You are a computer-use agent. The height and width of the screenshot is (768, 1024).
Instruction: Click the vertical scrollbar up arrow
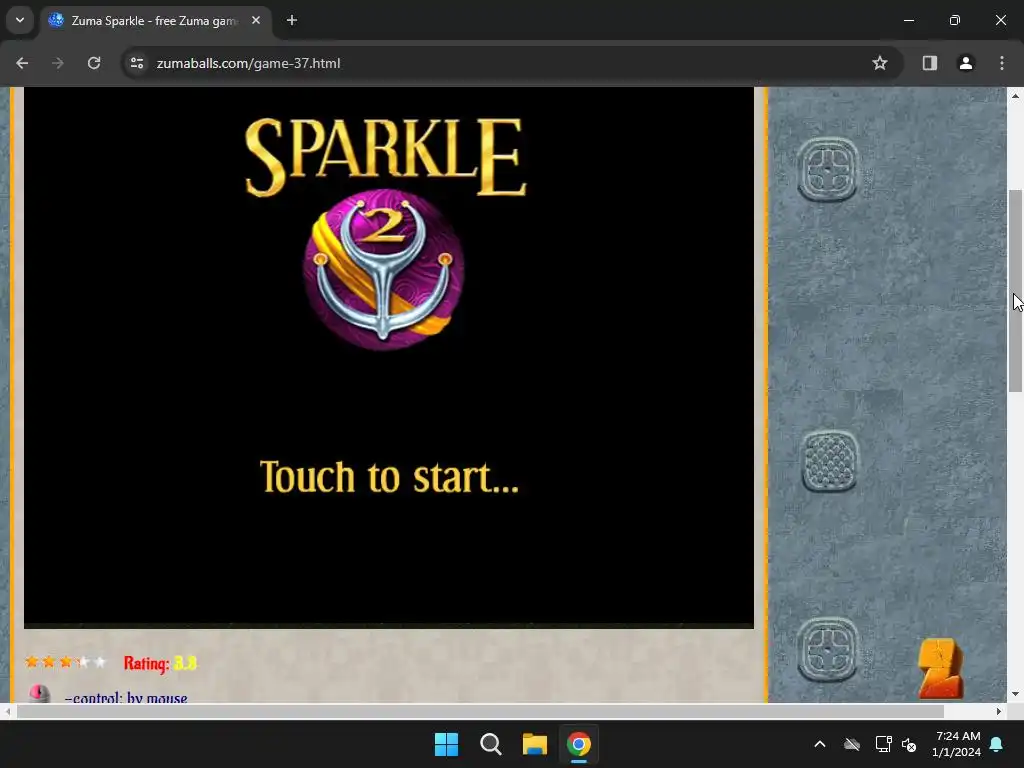(x=1015, y=96)
